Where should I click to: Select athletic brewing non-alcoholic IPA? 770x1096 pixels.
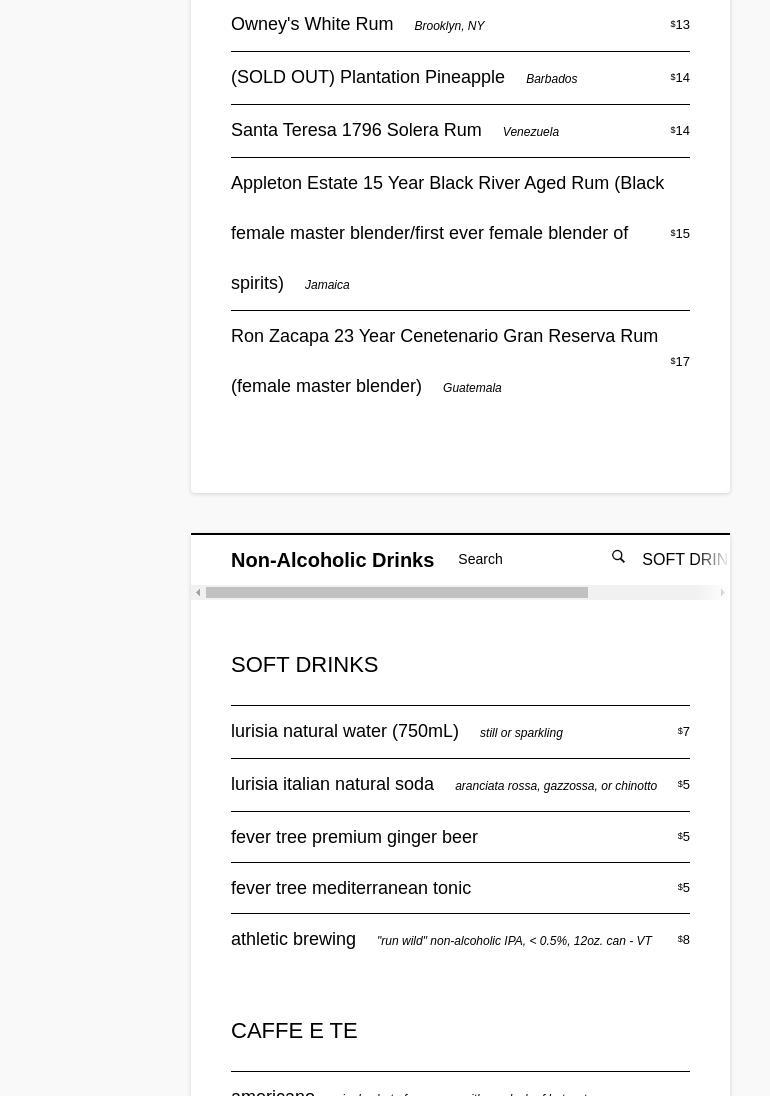(294, 939)
